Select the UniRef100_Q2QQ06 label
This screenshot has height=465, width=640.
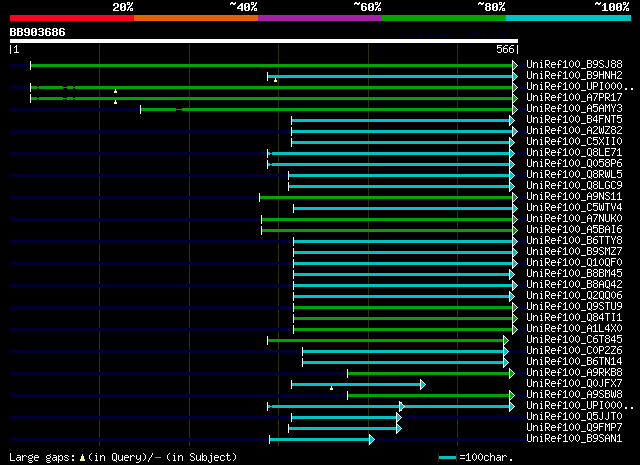pos(574,296)
